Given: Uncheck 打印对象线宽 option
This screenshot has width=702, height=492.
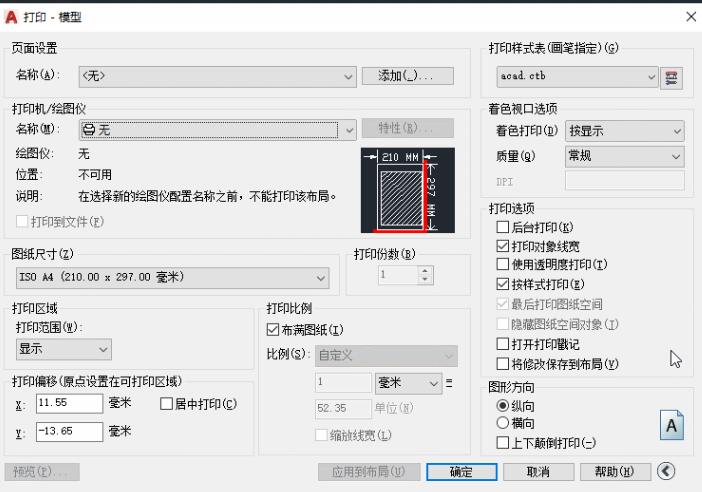Looking at the screenshot, I should click(502, 246).
